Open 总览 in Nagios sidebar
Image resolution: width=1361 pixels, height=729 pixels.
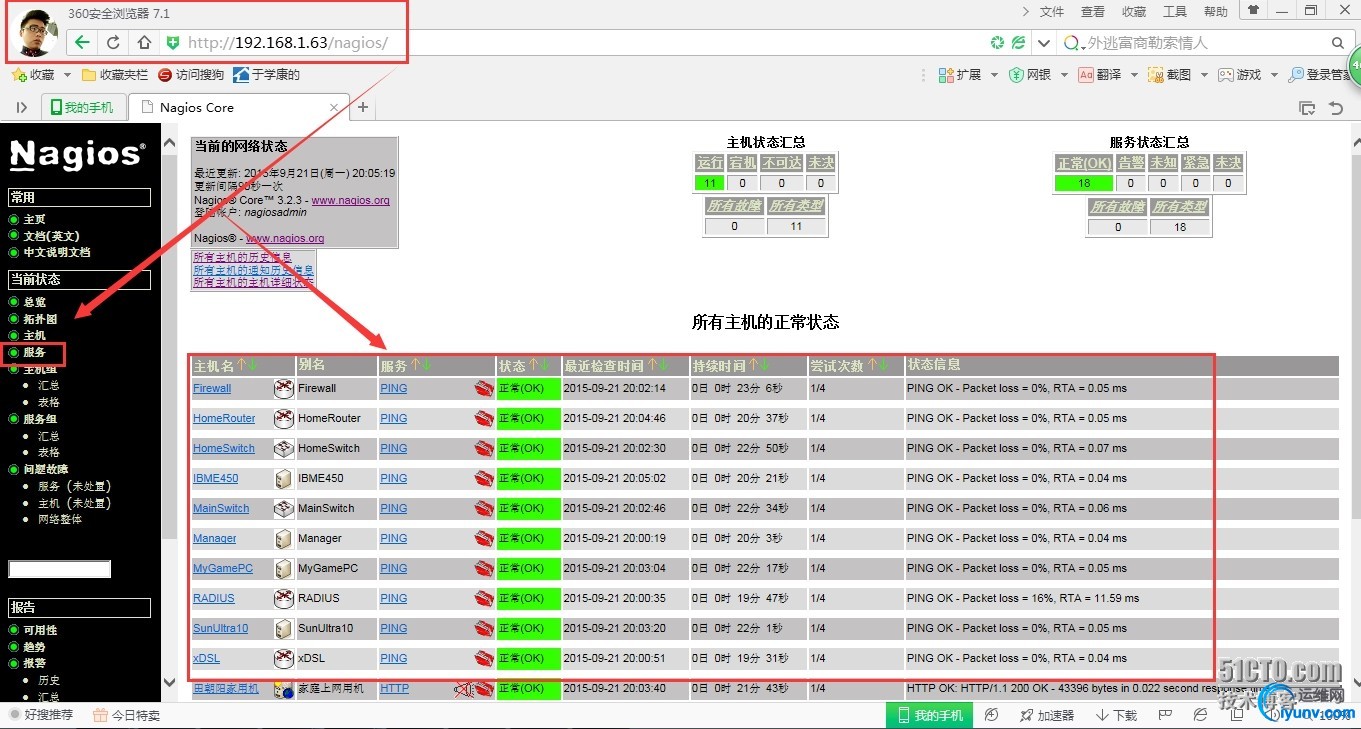(35, 302)
